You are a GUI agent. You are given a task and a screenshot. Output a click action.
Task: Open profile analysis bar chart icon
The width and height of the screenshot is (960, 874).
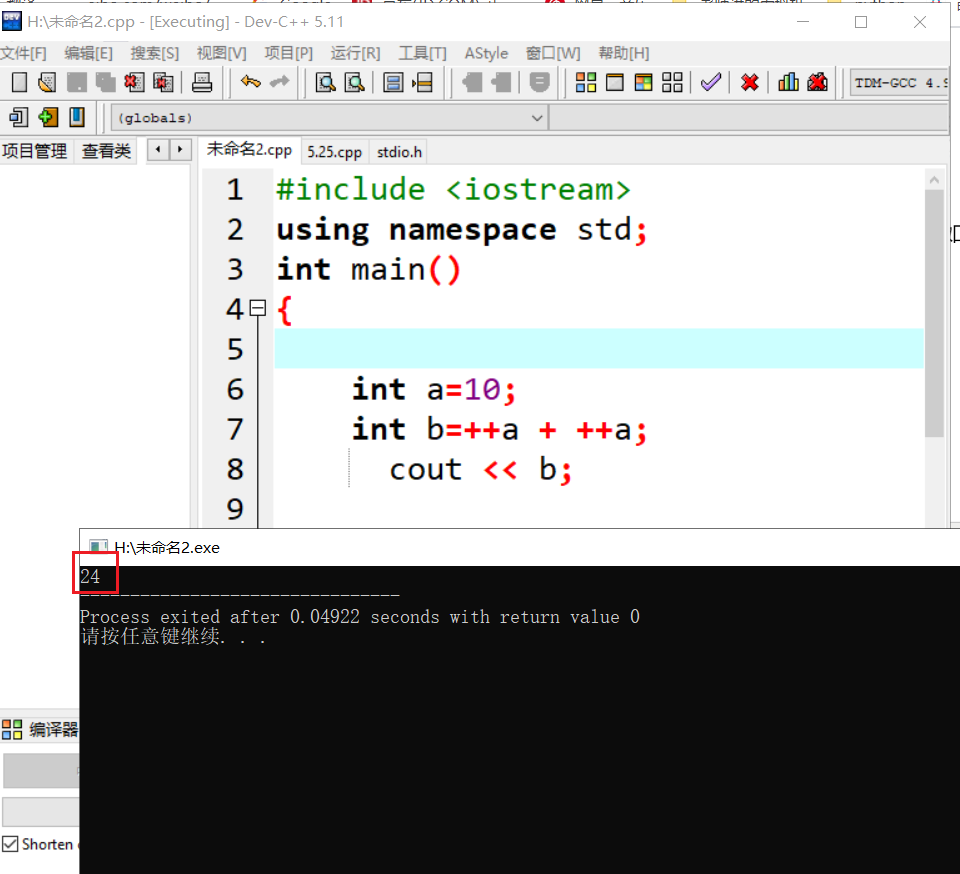pos(788,81)
